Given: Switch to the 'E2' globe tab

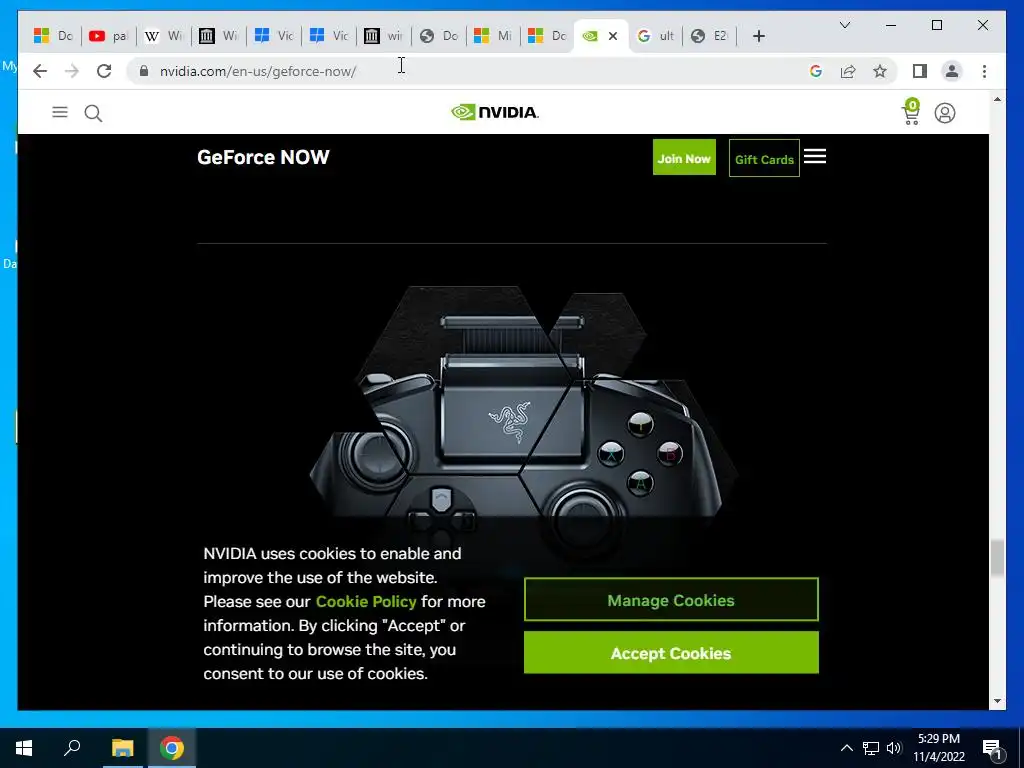Looking at the screenshot, I should [x=709, y=36].
